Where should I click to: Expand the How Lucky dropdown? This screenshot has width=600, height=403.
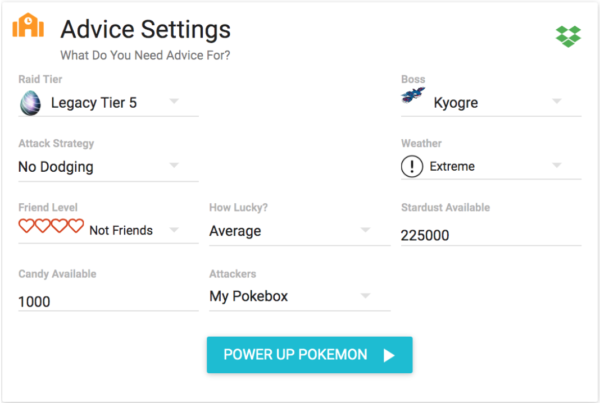(366, 231)
